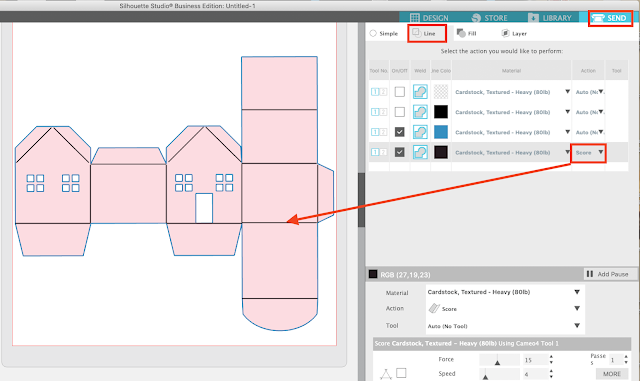Click the vertical scrollbar handle beside the canvas
640x381 pixels.
[361, 200]
